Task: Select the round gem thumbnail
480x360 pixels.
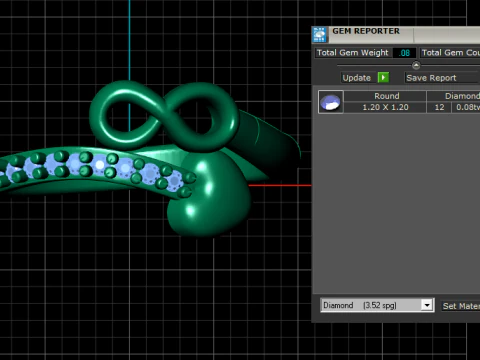Action: coord(330,102)
